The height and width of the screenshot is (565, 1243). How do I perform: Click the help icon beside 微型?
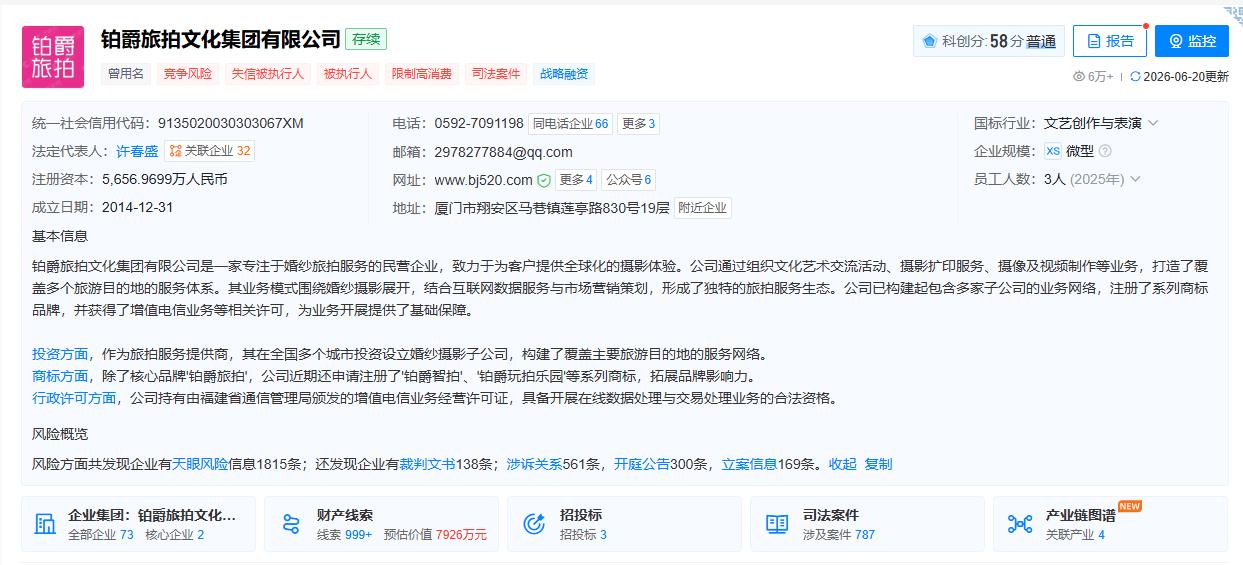tap(1105, 151)
